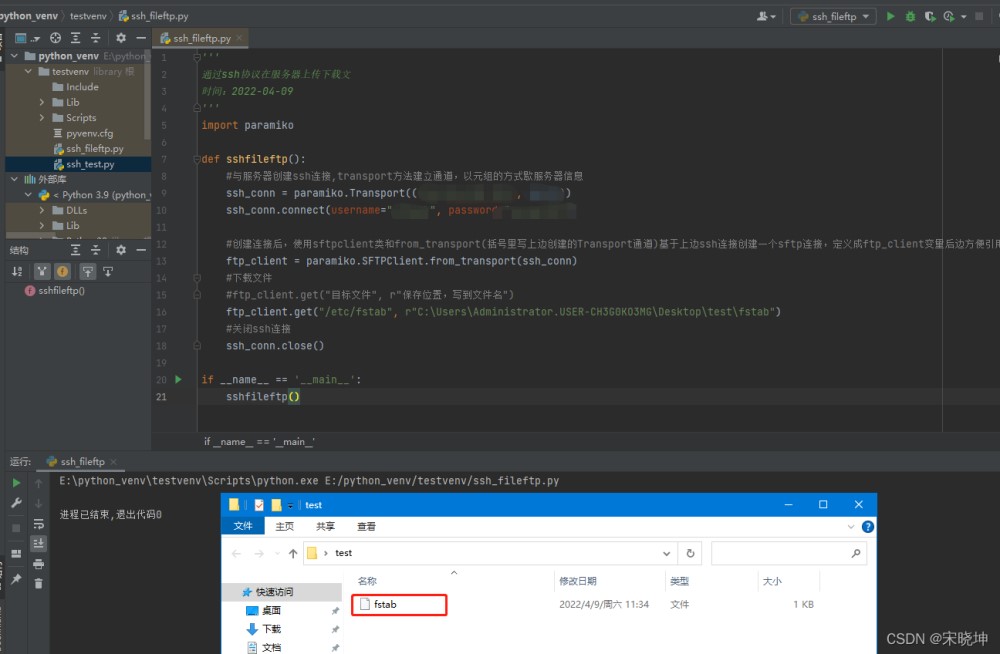Collapse the python_venv project root
This screenshot has height=654, width=1000.
[x=14, y=56]
